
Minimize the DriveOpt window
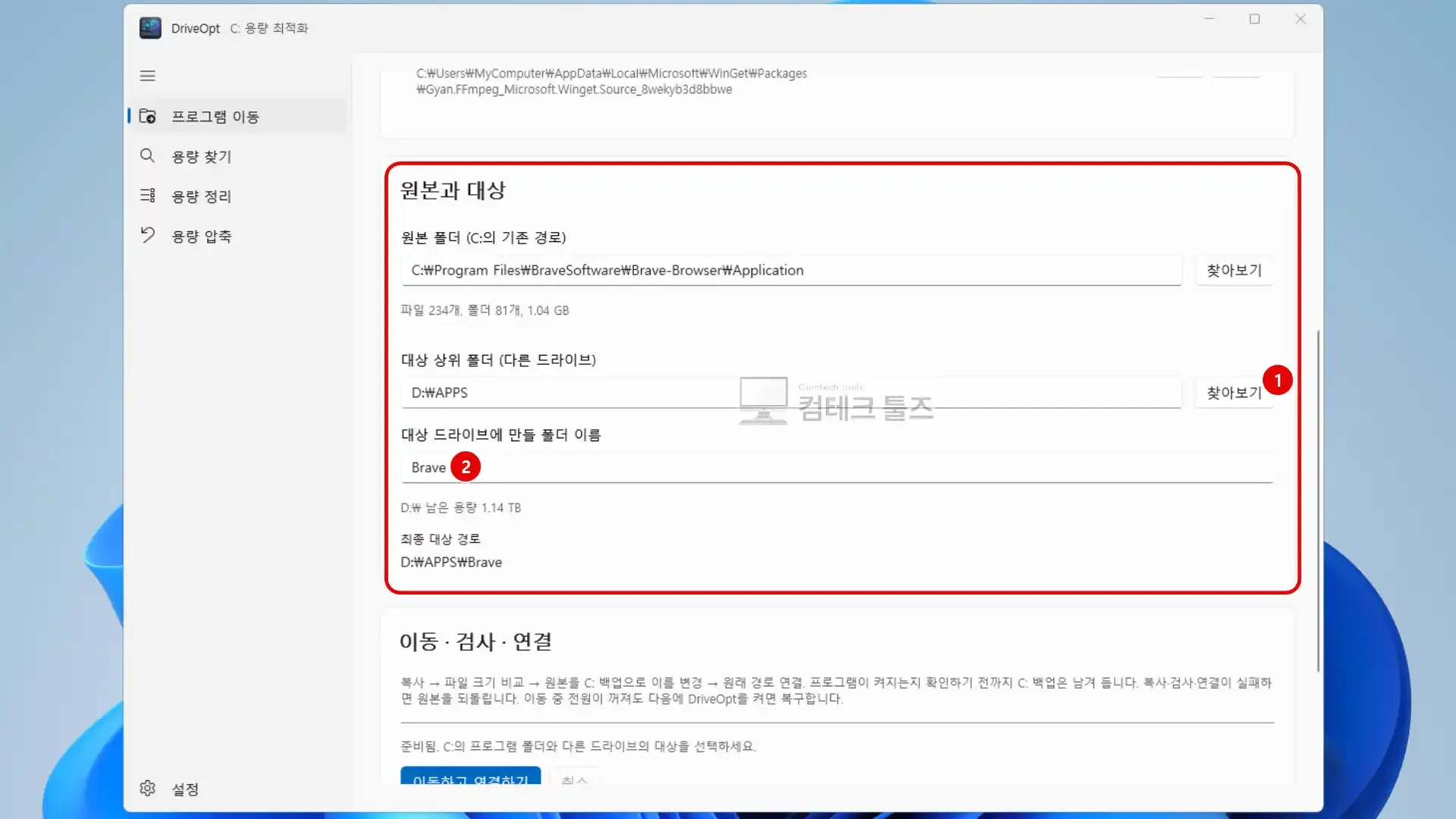(1209, 19)
